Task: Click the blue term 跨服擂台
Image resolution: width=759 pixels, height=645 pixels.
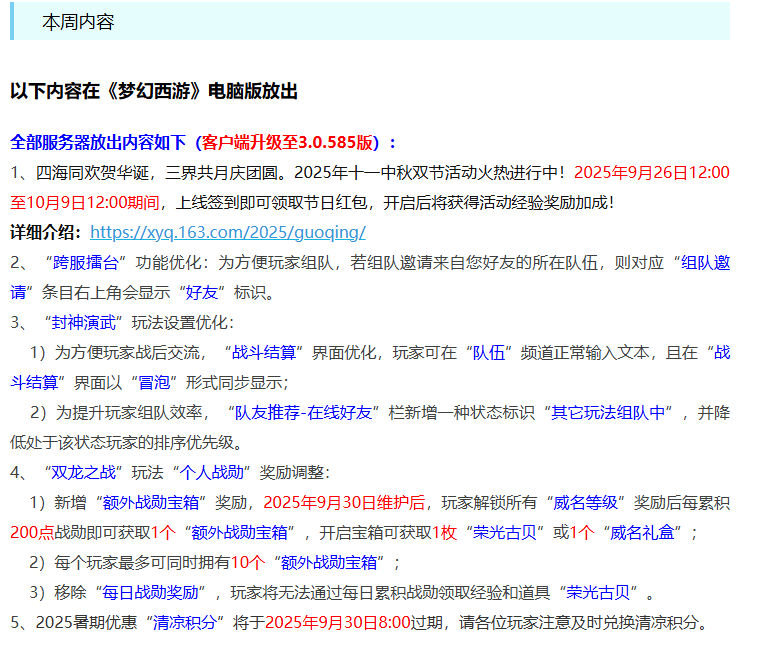Action: [86, 263]
